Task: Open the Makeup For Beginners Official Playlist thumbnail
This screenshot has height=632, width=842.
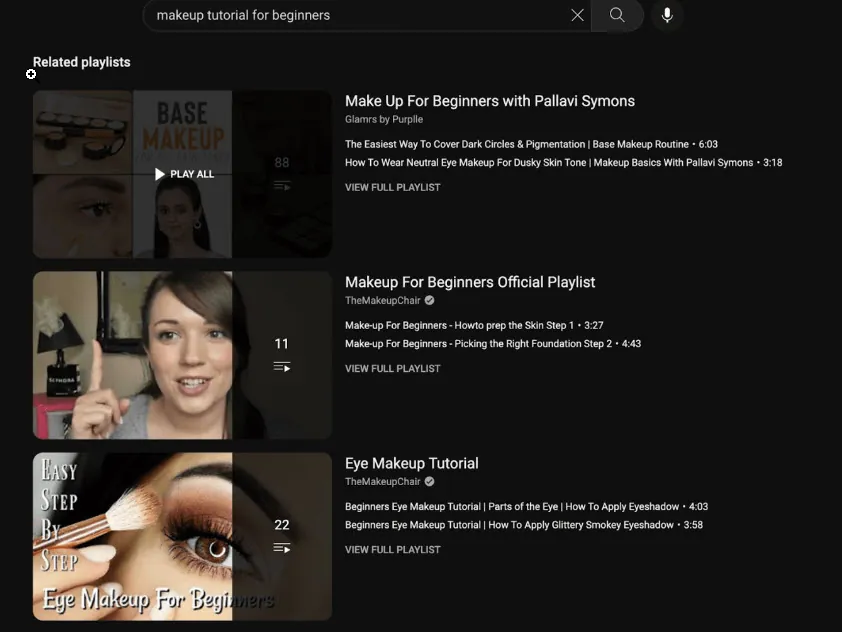Action: pos(182,355)
